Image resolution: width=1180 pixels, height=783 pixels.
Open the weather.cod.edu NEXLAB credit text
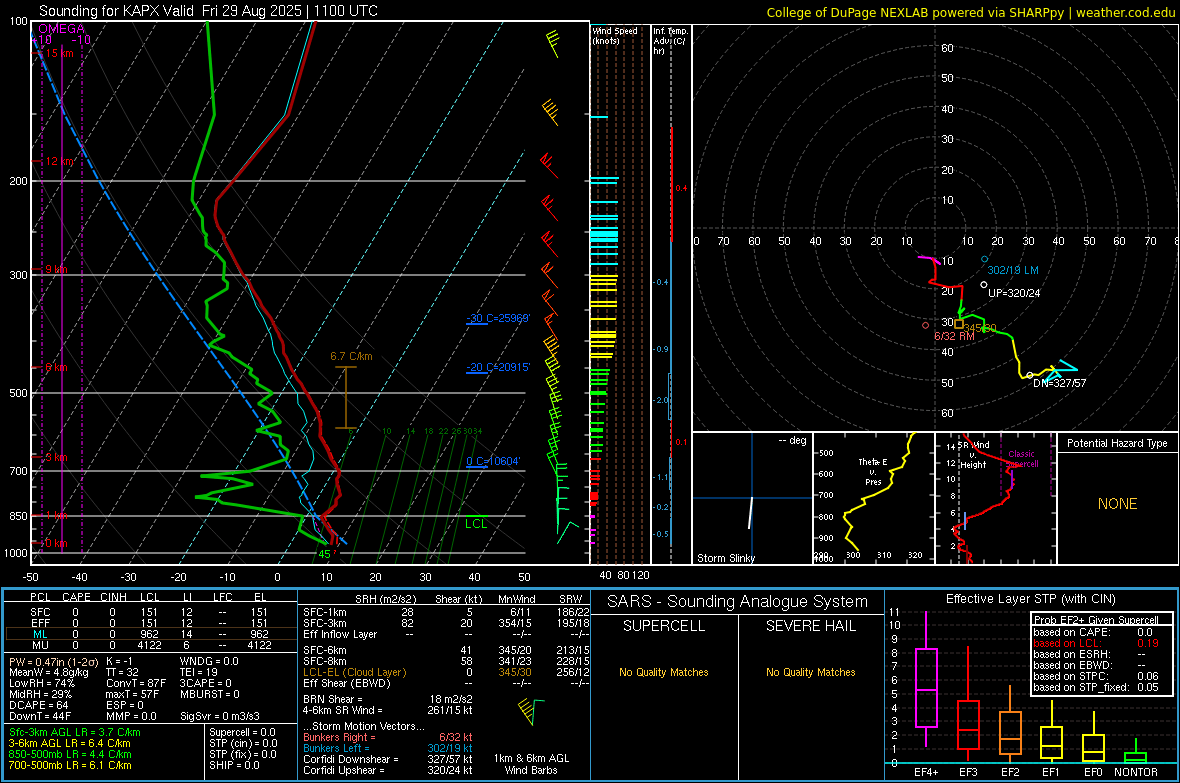tap(971, 12)
